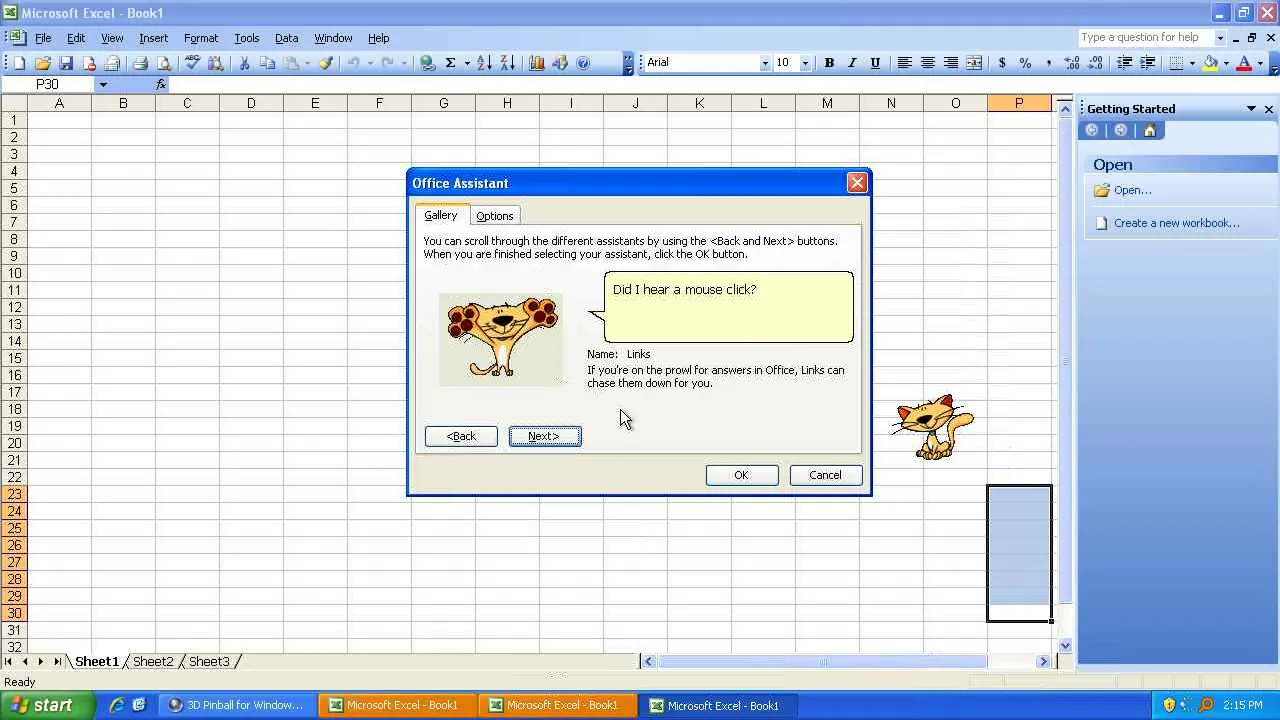Screen dimensions: 1280x720
Task: Toggle Italic formatting
Action: (x=852, y=63)
